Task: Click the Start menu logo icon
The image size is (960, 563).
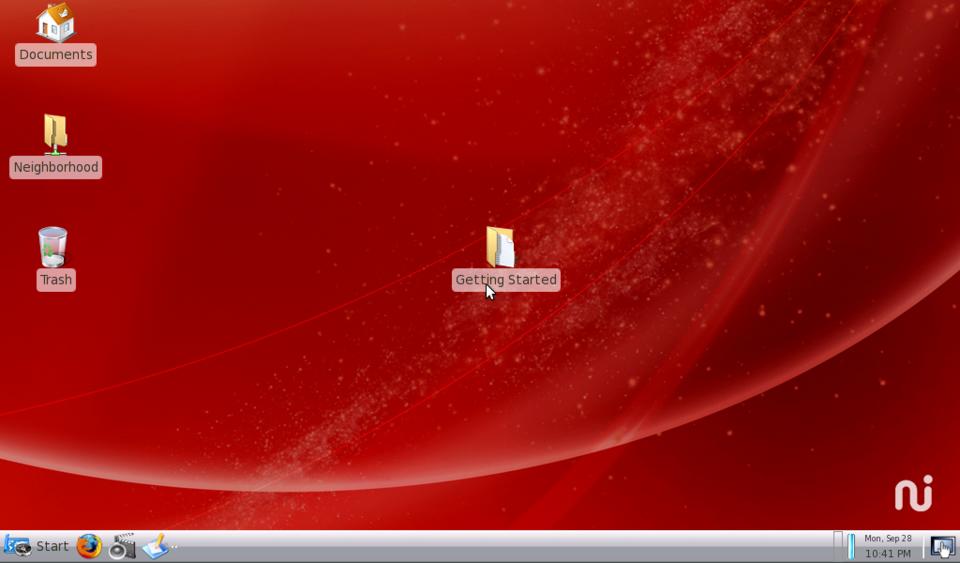Action: (x=17, y=546)
